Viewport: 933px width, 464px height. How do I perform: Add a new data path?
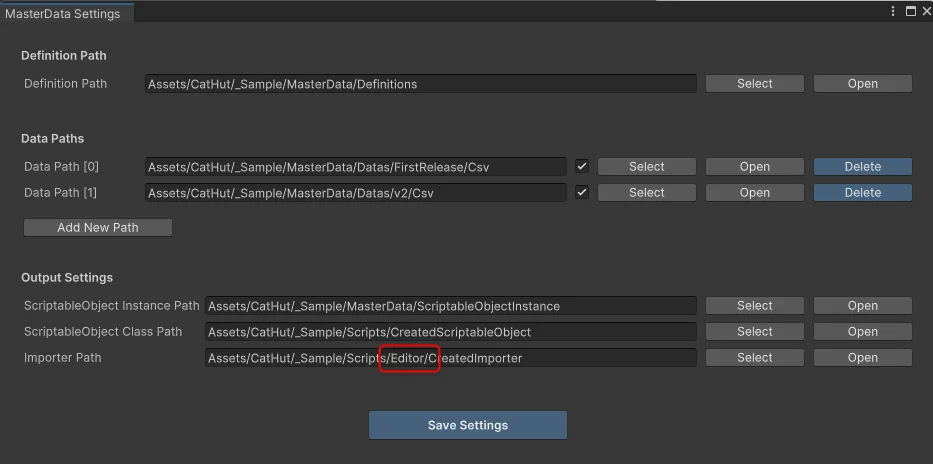point(98,227)
